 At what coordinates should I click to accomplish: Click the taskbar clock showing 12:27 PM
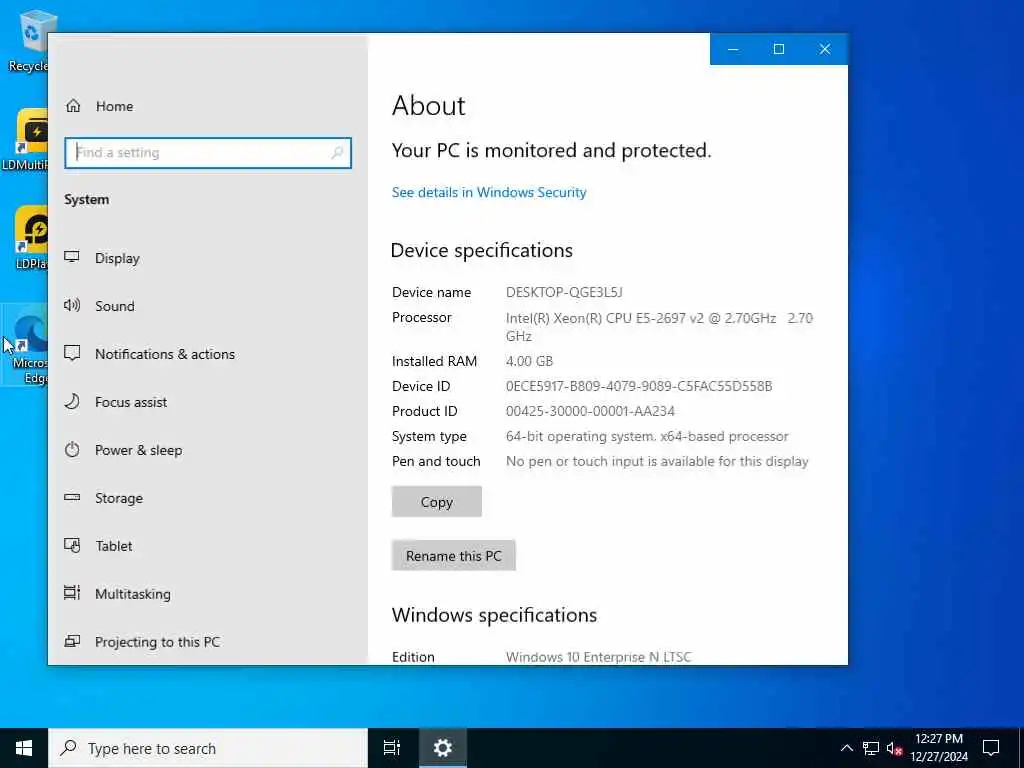tap(939, 748)
